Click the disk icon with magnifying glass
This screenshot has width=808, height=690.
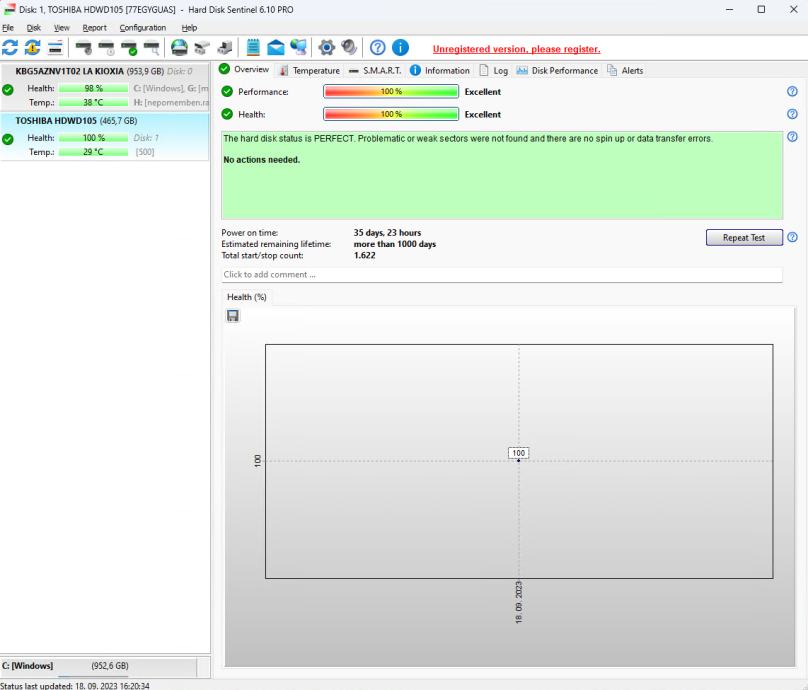tap(152, 48)
